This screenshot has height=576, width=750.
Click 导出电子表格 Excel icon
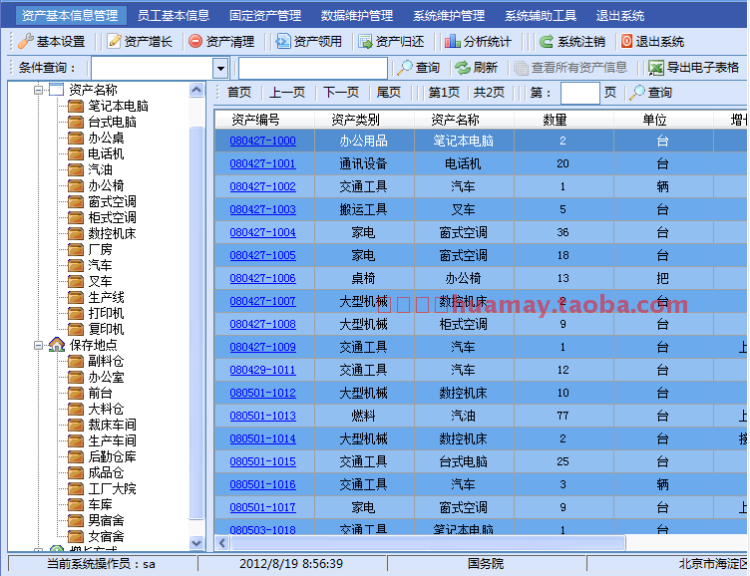[656, 68]
